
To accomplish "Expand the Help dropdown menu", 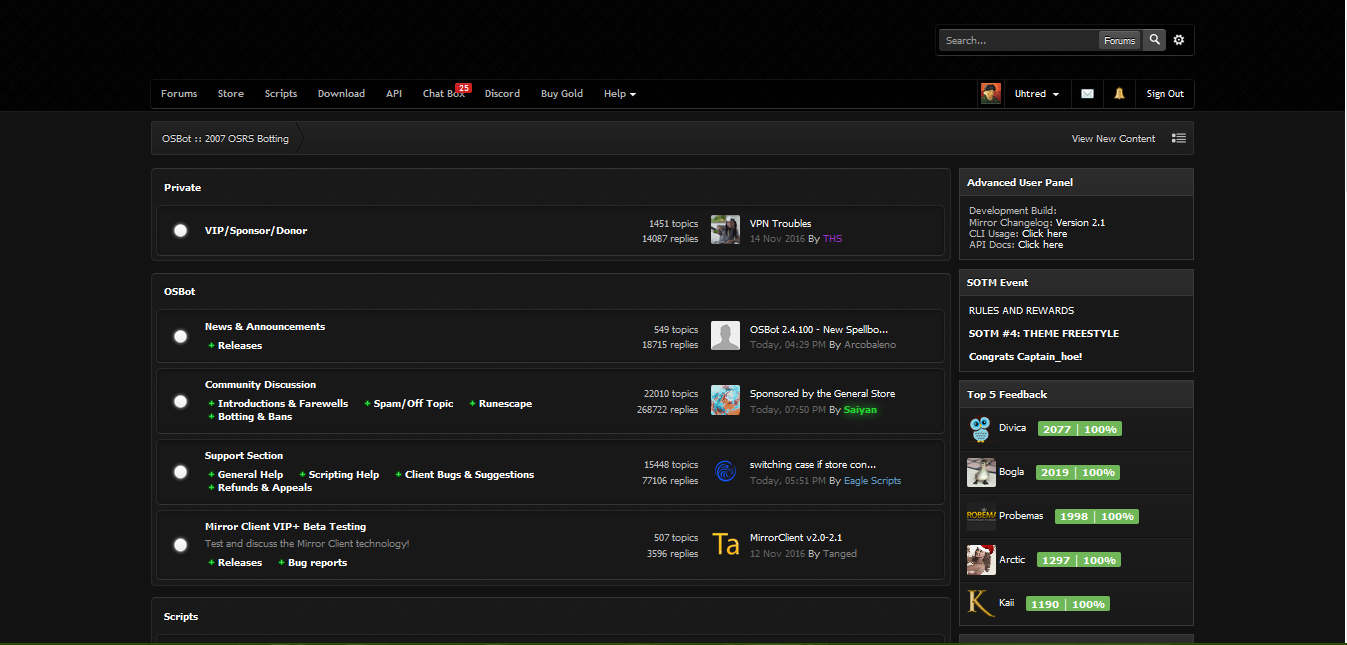I will (x=619, y=94).
